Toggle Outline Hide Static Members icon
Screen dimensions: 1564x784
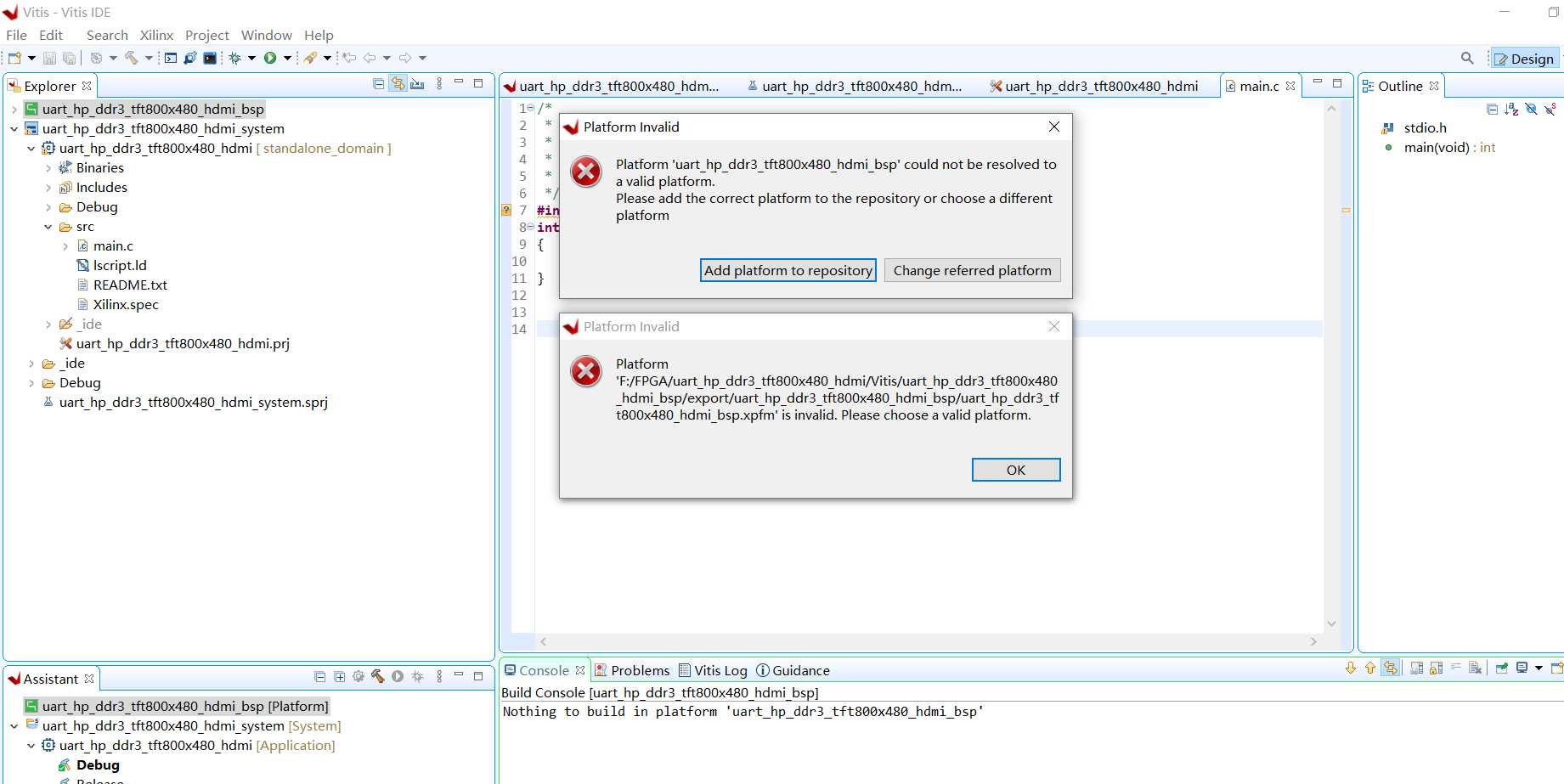[x=1550, y=109]
